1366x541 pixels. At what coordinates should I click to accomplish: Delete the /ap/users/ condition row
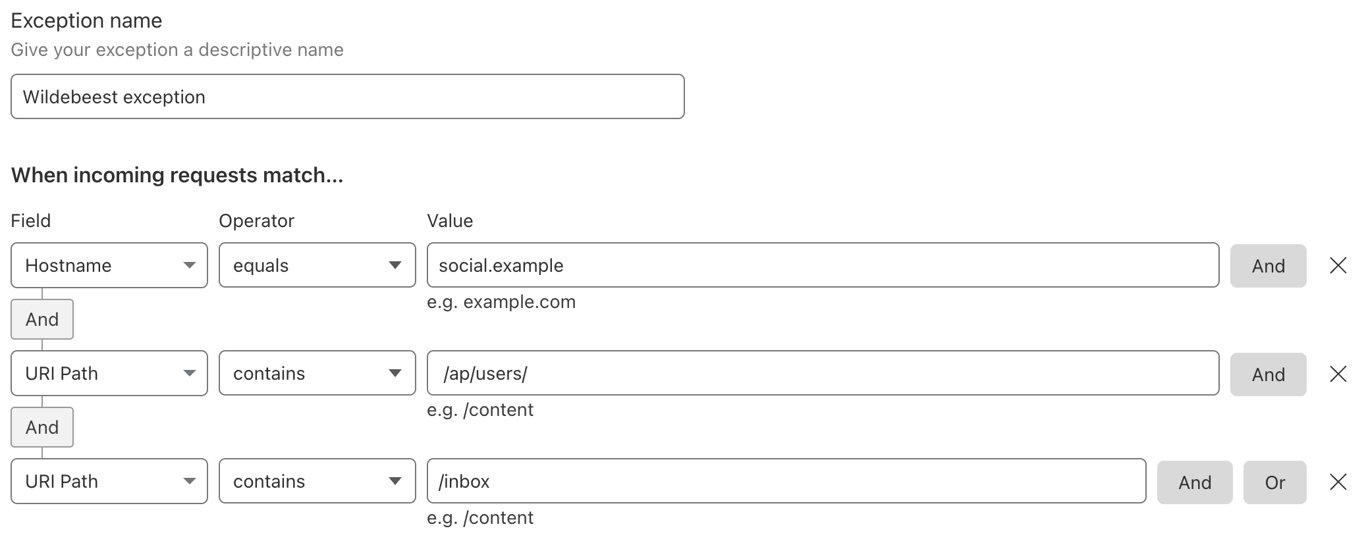pos(1338,373)
